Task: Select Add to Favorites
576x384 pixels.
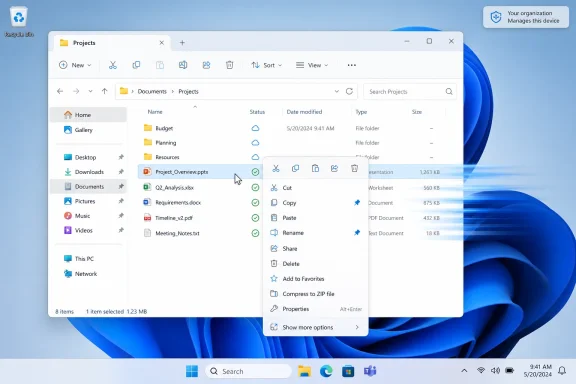Action: pos(316,279)
